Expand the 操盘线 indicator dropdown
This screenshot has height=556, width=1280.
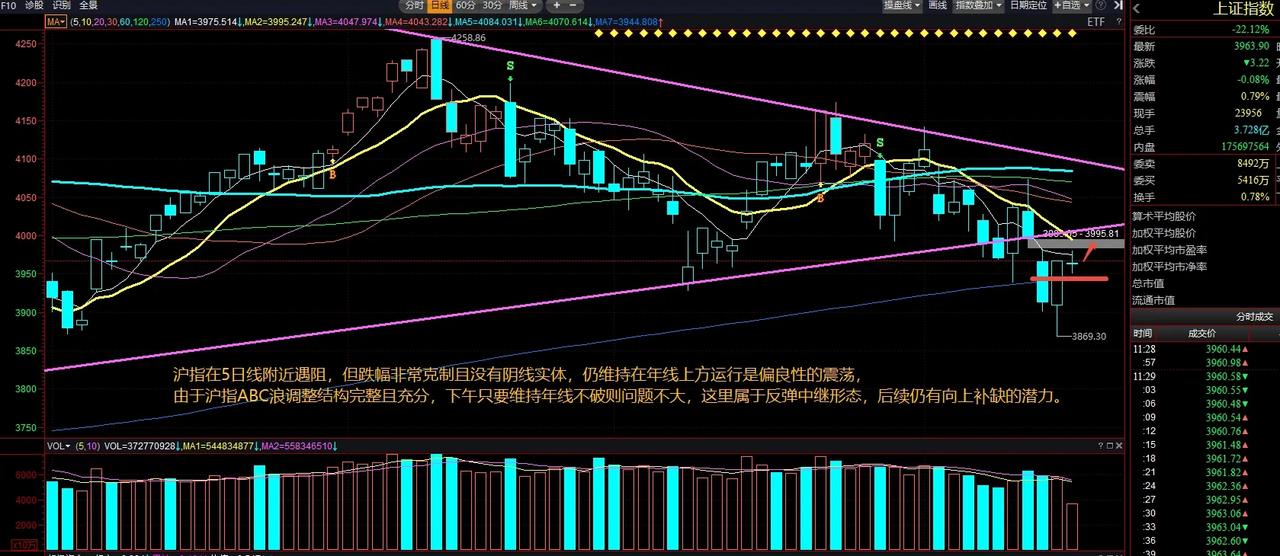(x=901, y=5)
